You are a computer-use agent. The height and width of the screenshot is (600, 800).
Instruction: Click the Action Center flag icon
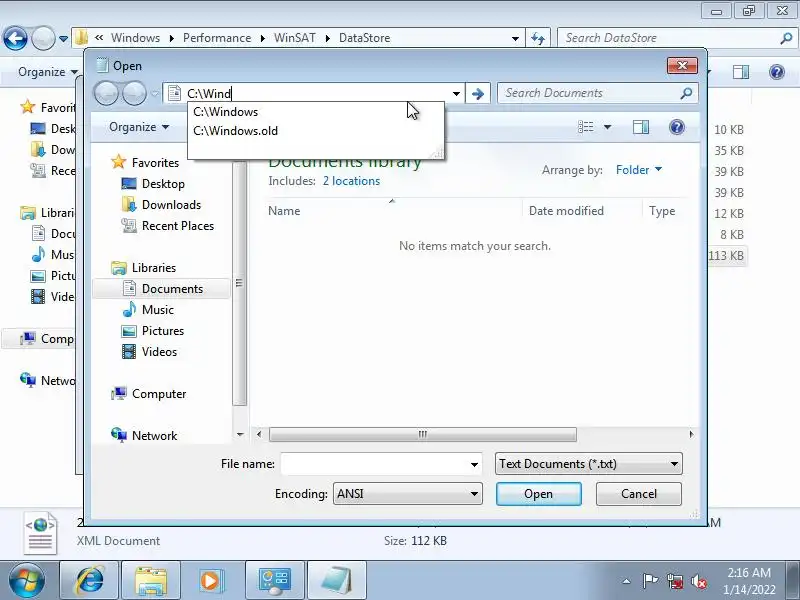tap(649, 581)
